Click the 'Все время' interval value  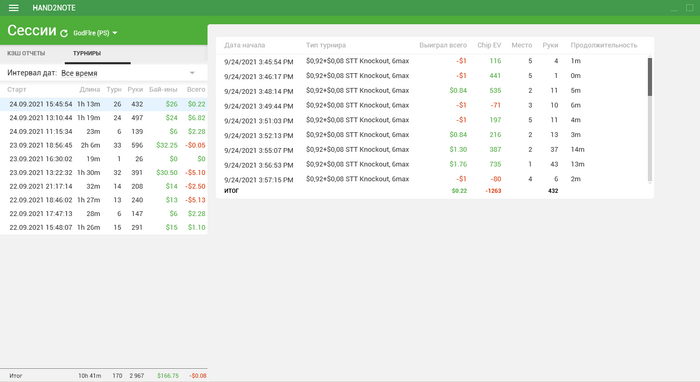click(79, 73)
